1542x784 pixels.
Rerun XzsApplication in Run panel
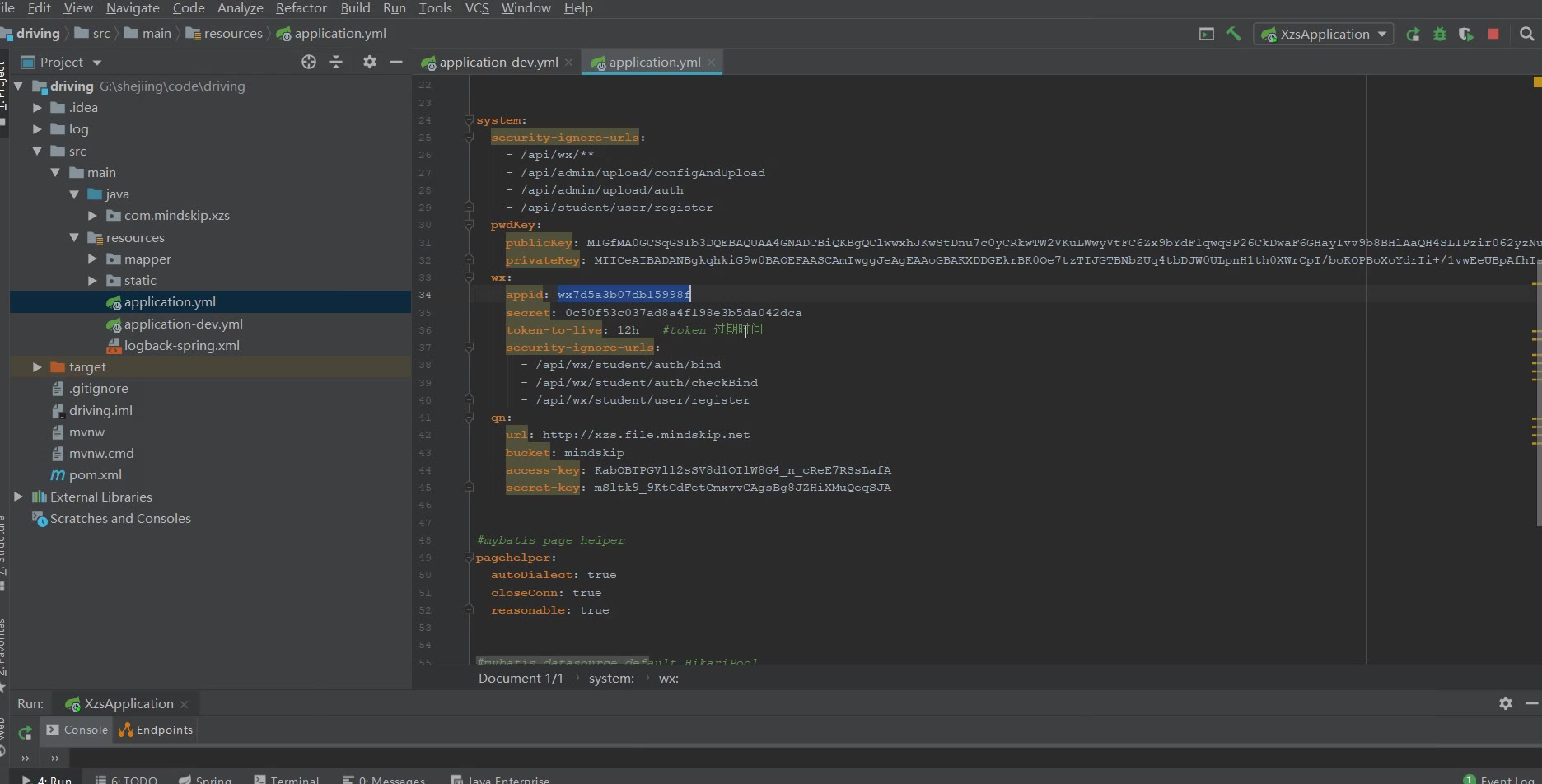(x=26, y=732)
